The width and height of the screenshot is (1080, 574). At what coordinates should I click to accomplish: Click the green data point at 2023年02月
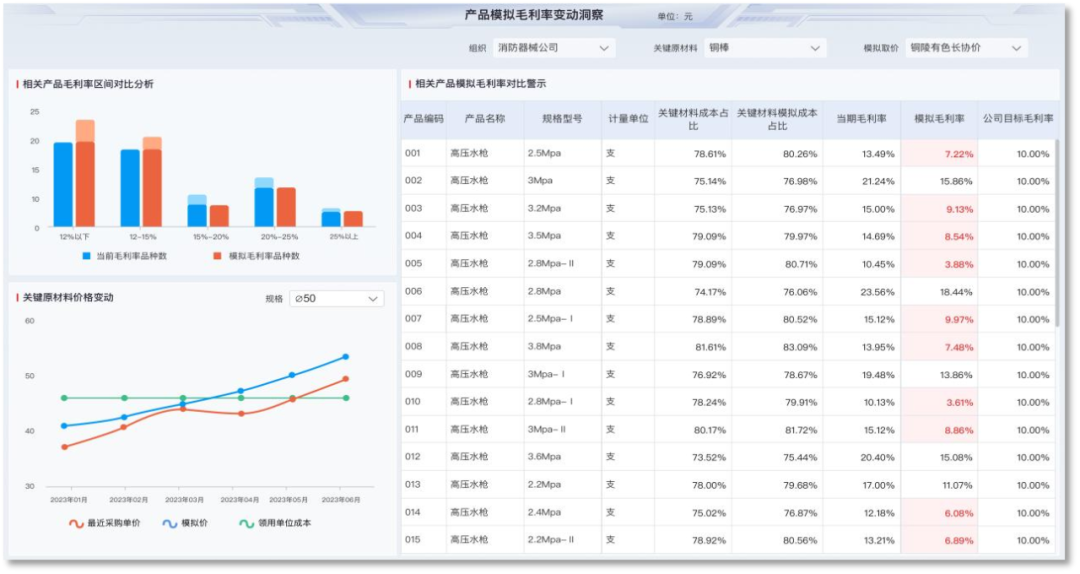(x=124, y=398)
